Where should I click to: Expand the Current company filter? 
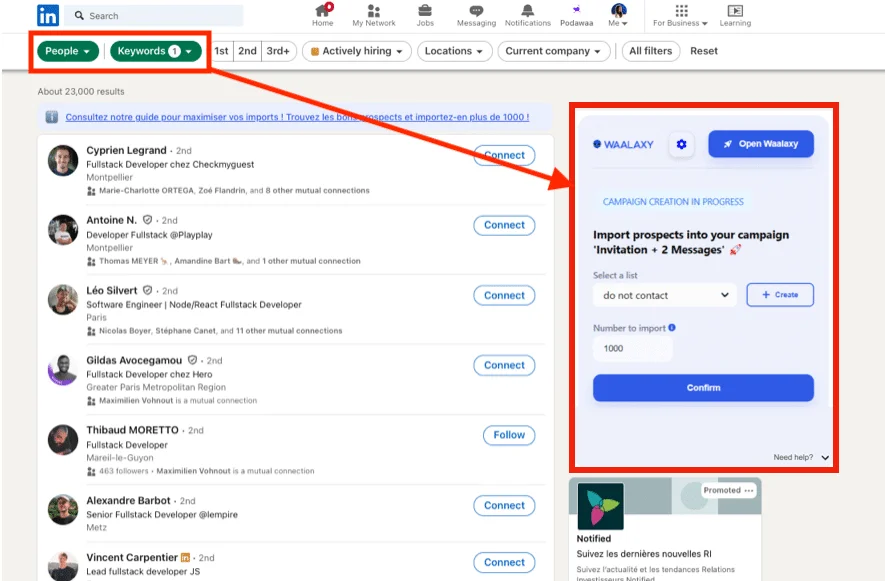click(554, 51)
